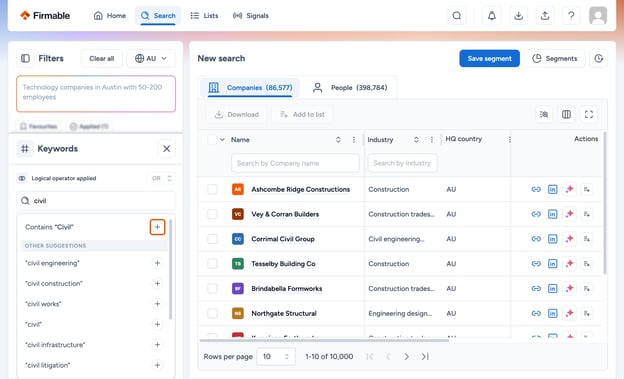Add the "civil infrastructure" suggestion

coord(158,345)
